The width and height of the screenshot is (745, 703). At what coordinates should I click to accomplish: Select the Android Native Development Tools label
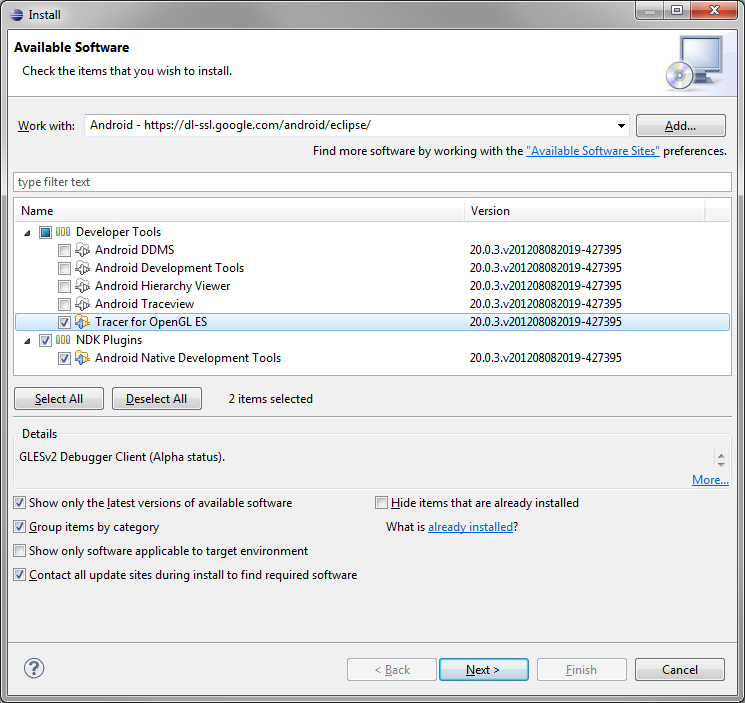click(188, 358)
